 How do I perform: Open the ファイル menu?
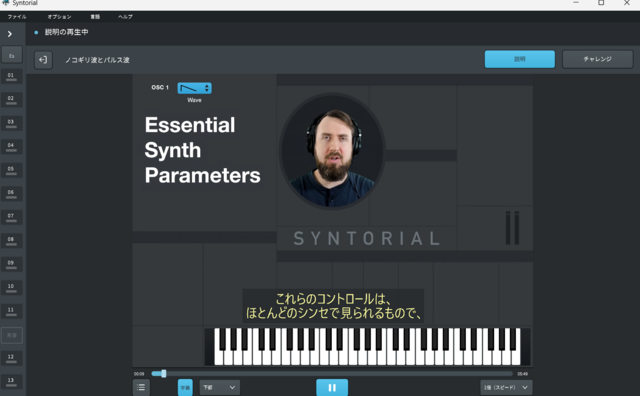point(17,17)
